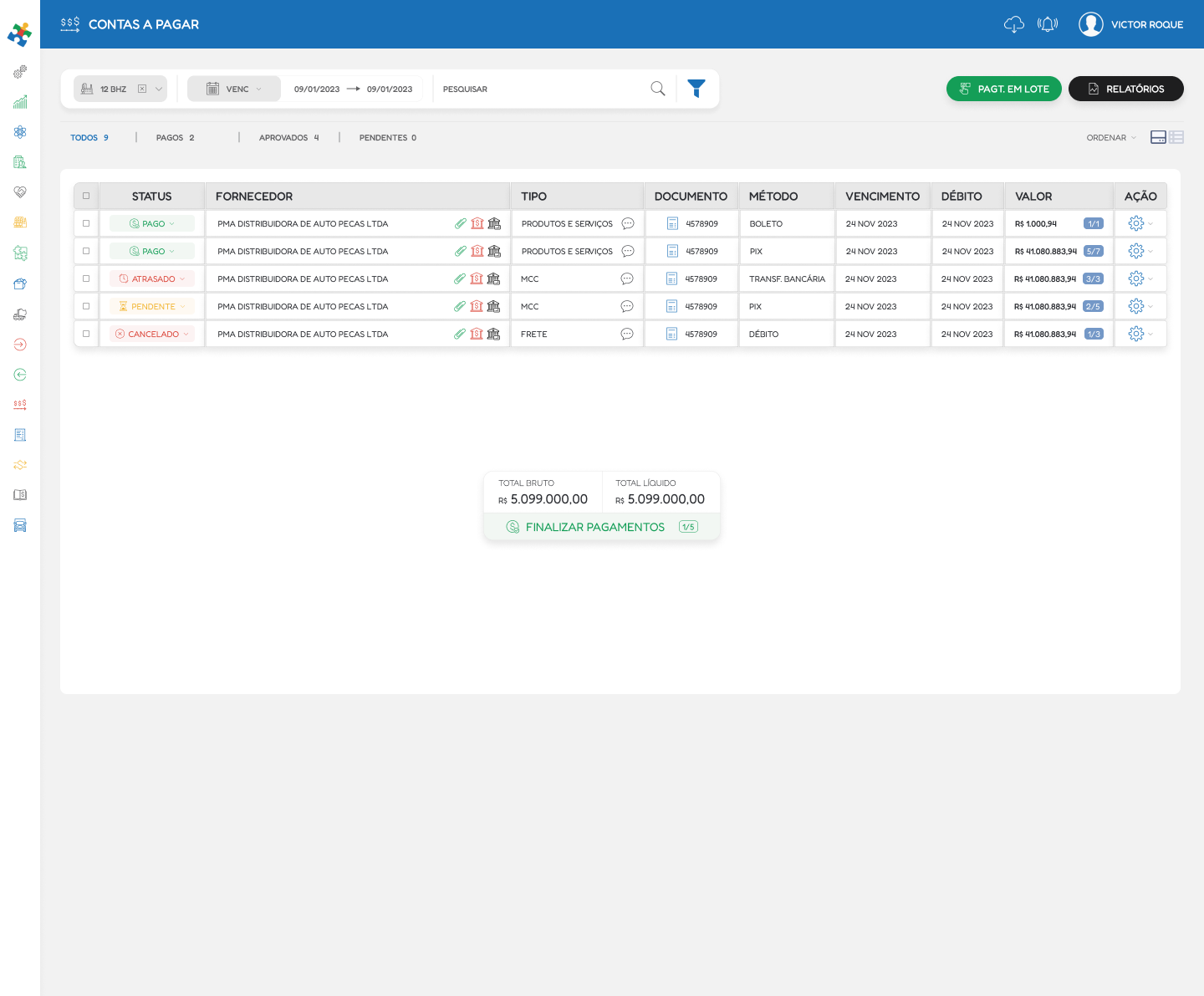Toggle the select-all checkbox in the table header
Image resolution: width=1204 pixels, height=996 pixels.
pyautogui.click(x=86, y=196)
